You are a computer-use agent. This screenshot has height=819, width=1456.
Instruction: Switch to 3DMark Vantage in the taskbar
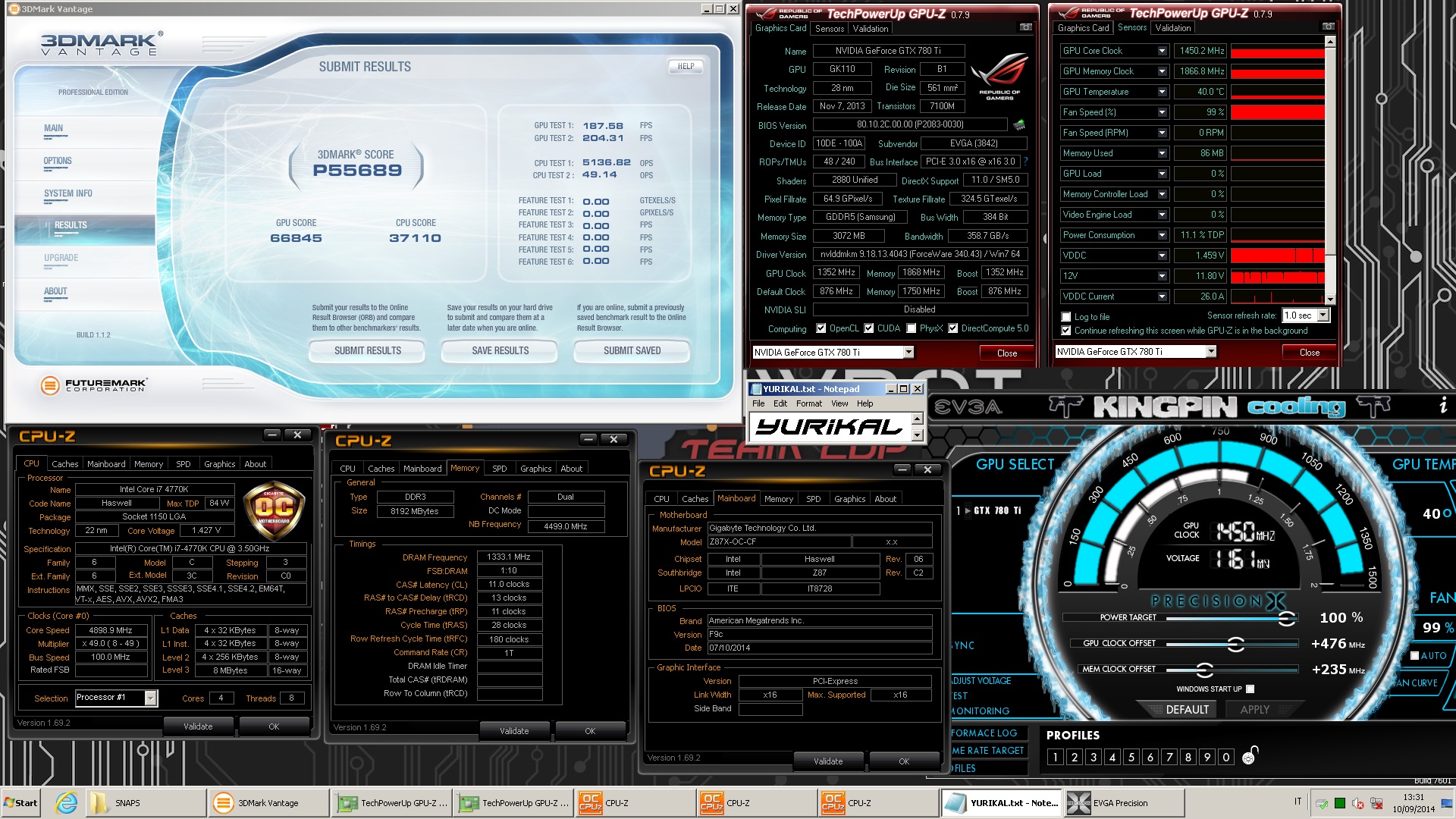point(268,802)
